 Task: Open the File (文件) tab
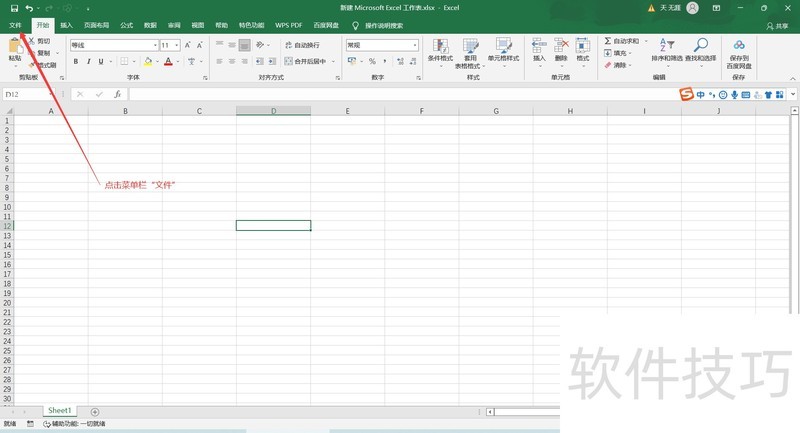pyautogui.click(x=15, y=25)
